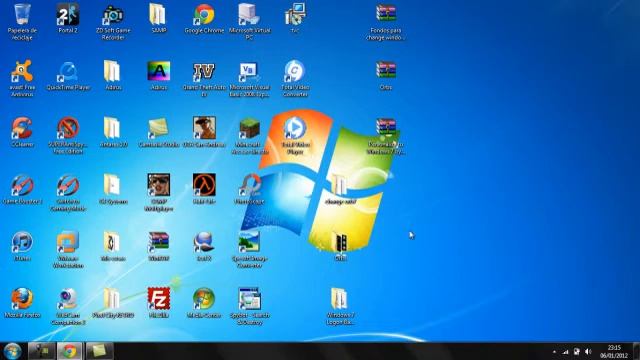This screenshot has width=640, height=360.
Task: Select the Orbs WinRAR archive
Action: [x=386, y=71]
